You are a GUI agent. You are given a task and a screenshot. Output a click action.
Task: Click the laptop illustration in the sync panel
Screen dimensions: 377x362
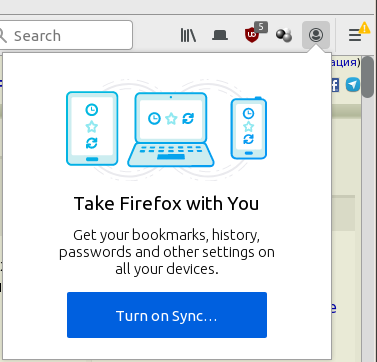(171, 129)
